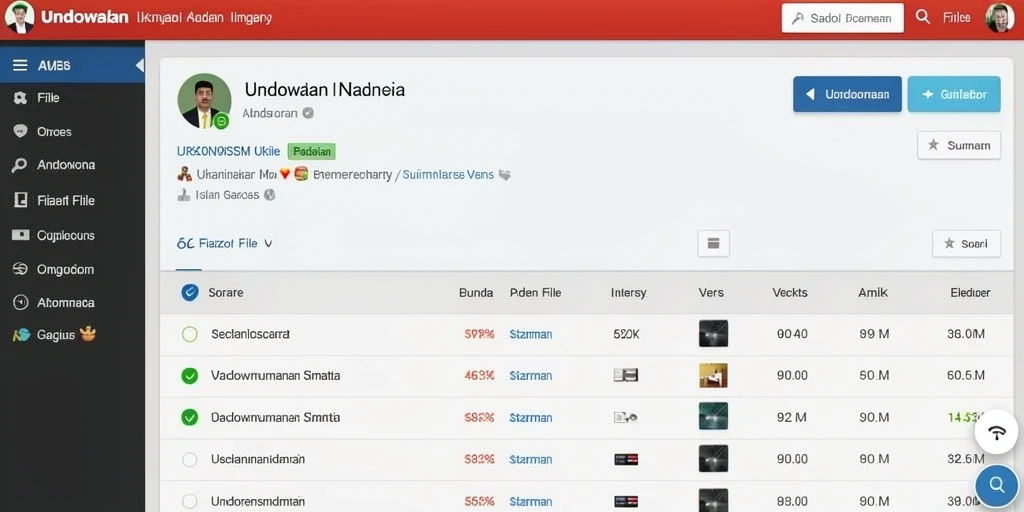Click the 520K value in Seclanioscarrat row

pos(627,334)
